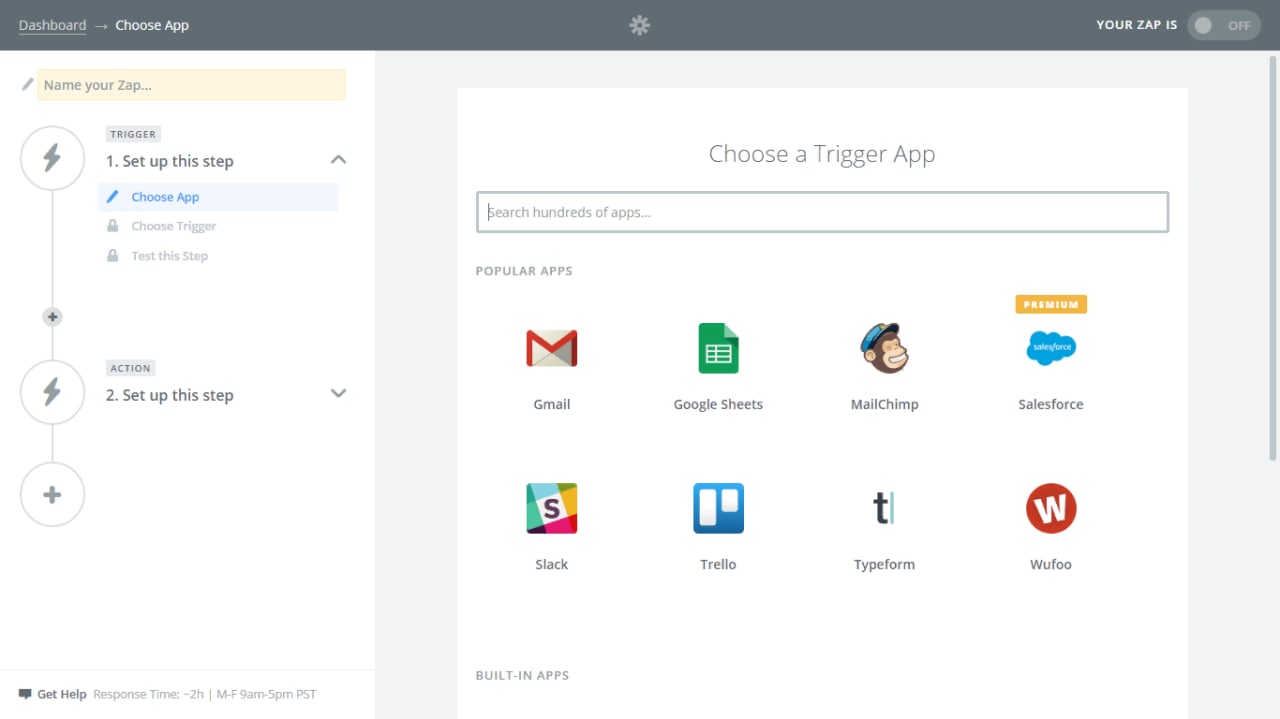
Task: Click the trigger step lightning bolt circle
Action: click(52, 158)
